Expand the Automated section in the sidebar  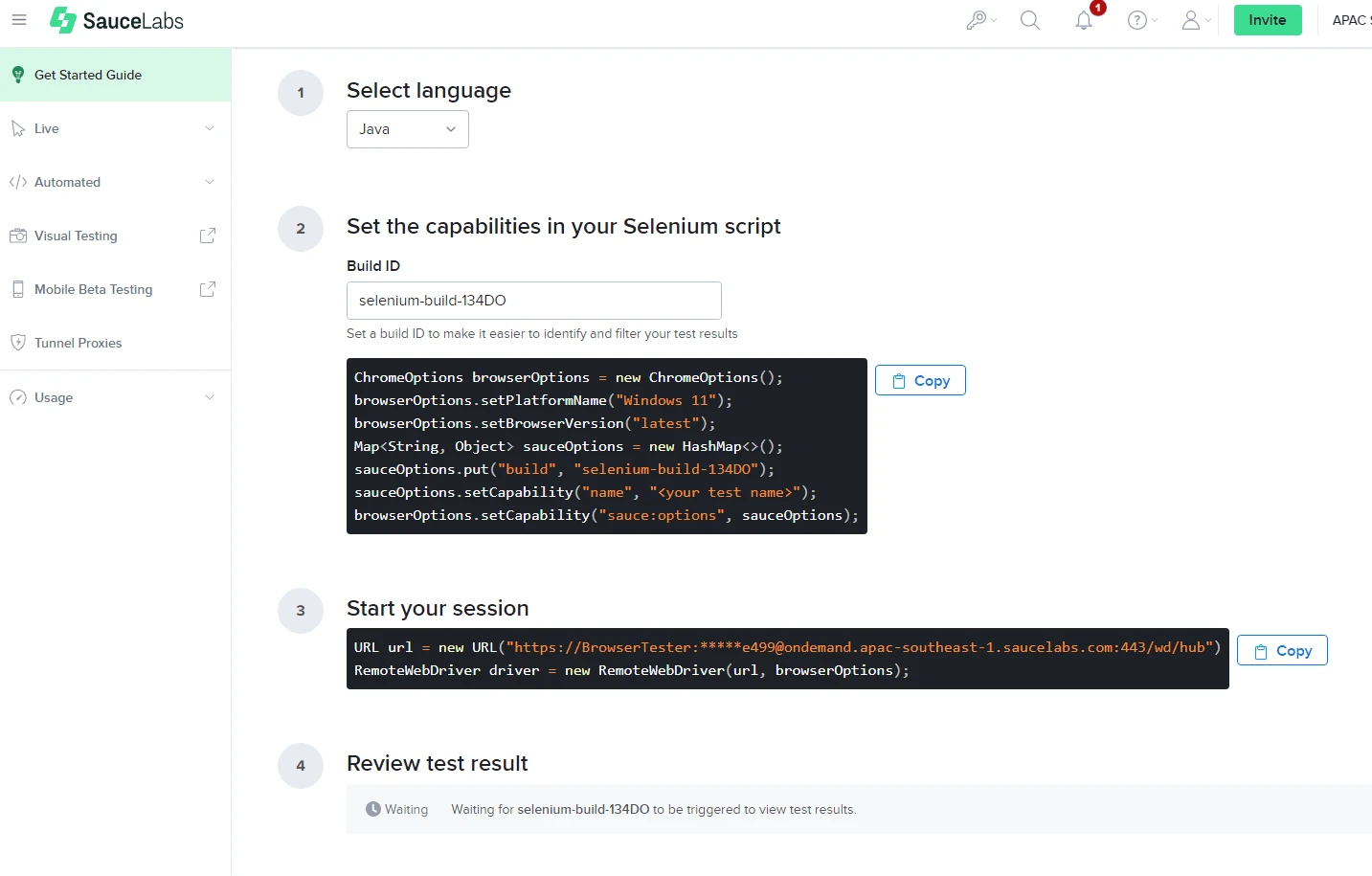click(210, 182)
